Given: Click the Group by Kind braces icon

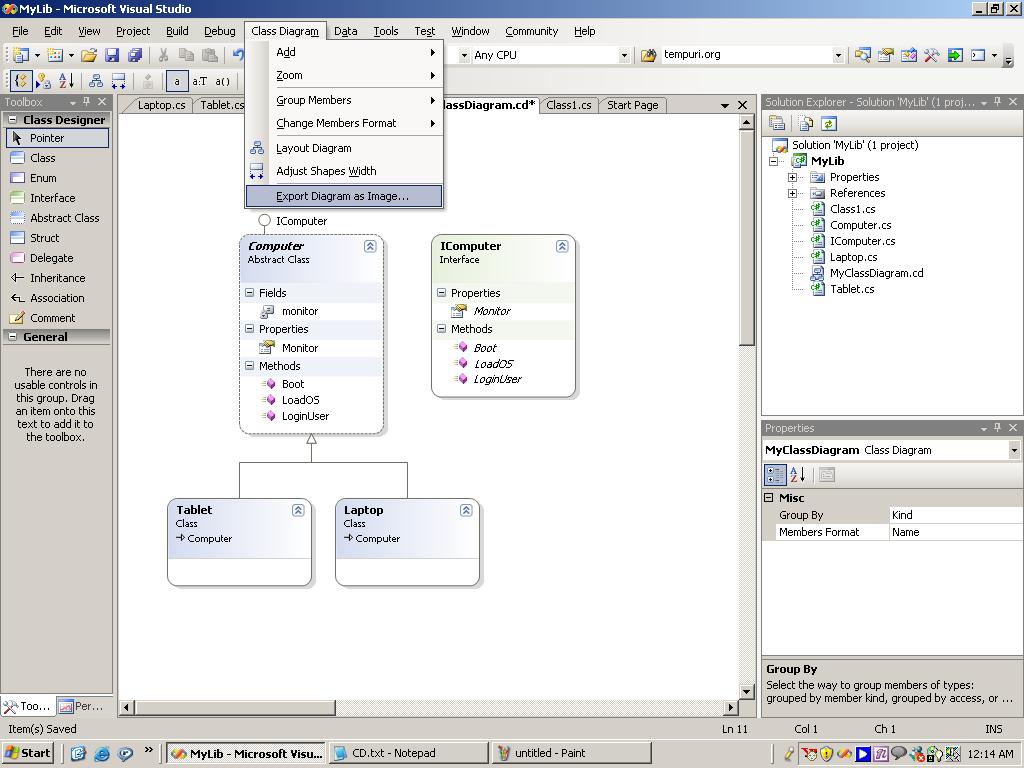Looking at the screenshot, I should click(x=21, y=81).
